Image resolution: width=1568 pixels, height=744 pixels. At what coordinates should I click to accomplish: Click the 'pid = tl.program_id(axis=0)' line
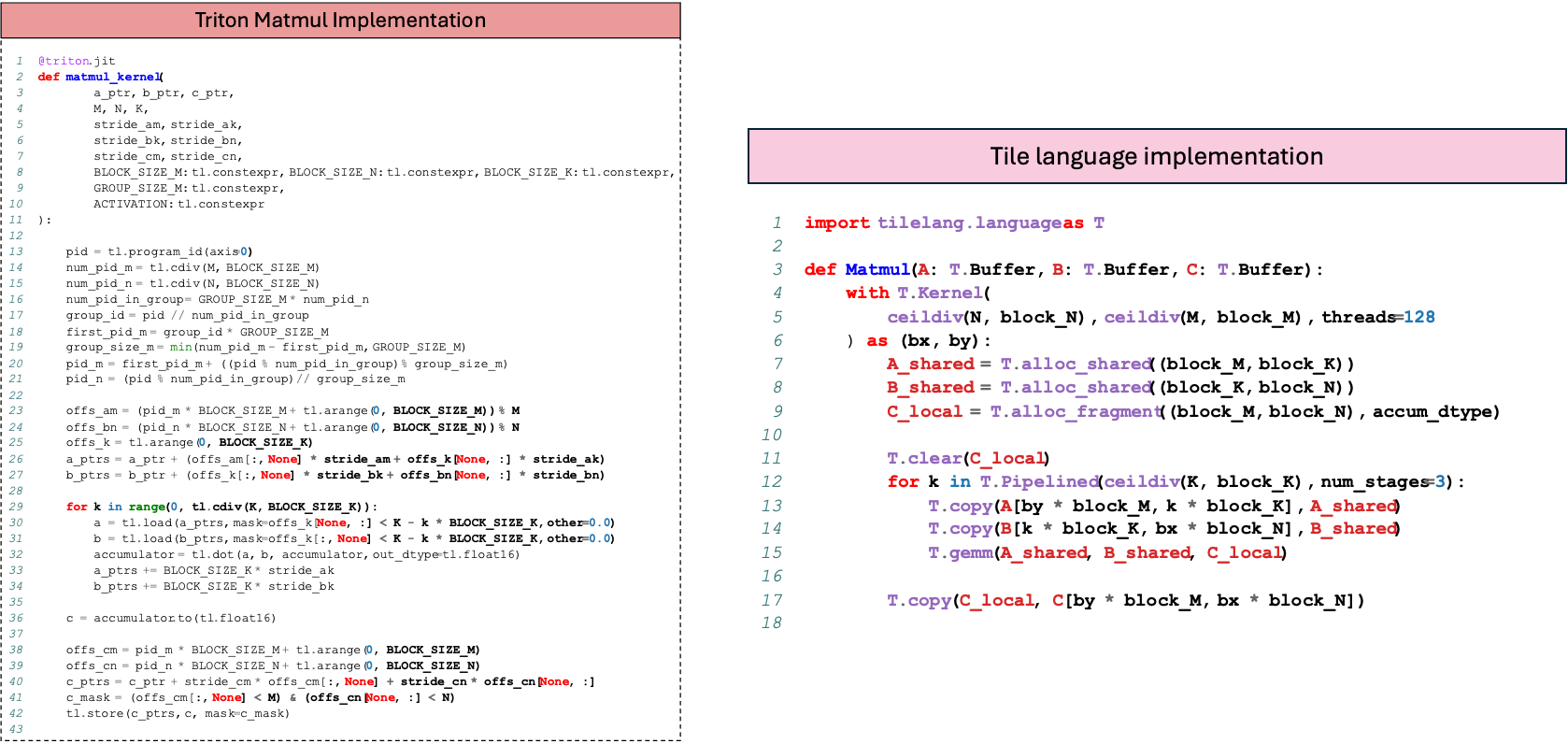(160, 251)
